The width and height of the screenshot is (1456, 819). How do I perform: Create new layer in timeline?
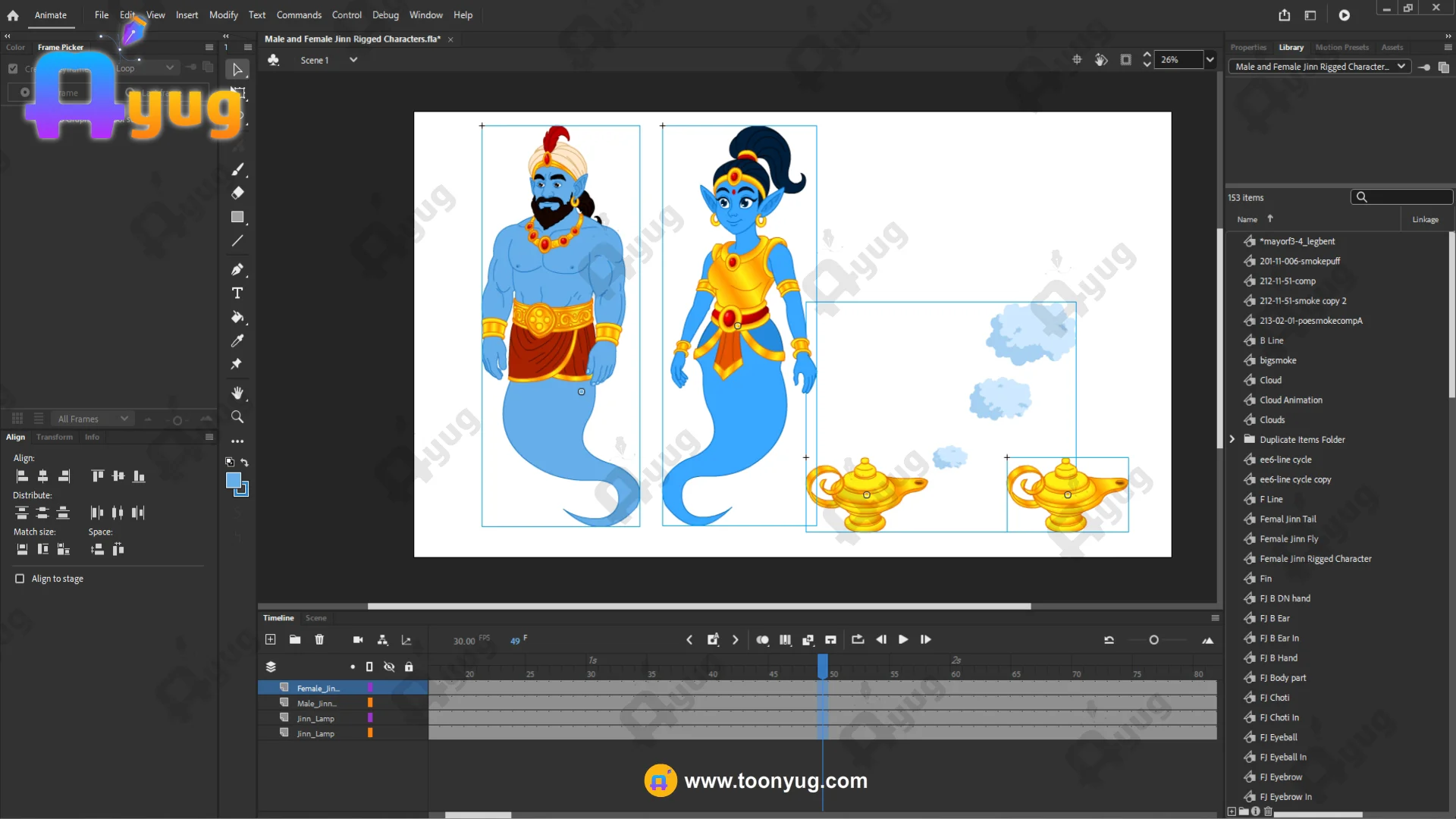coord(271,639)
